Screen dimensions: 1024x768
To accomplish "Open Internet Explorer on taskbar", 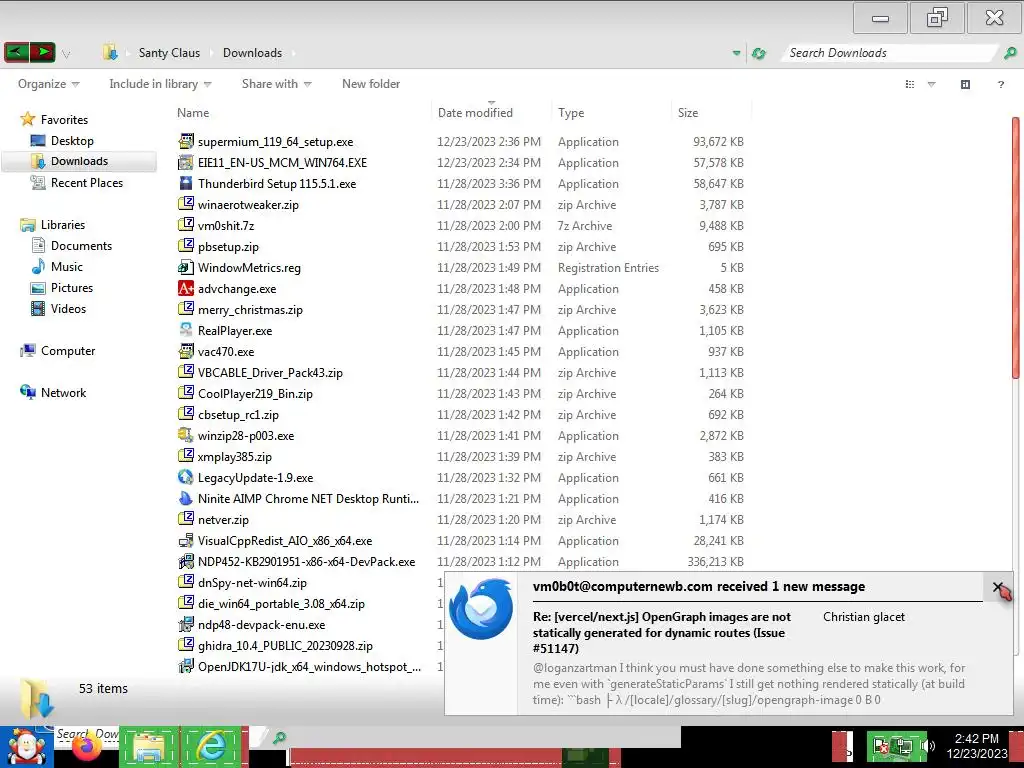I will (211, 747).
